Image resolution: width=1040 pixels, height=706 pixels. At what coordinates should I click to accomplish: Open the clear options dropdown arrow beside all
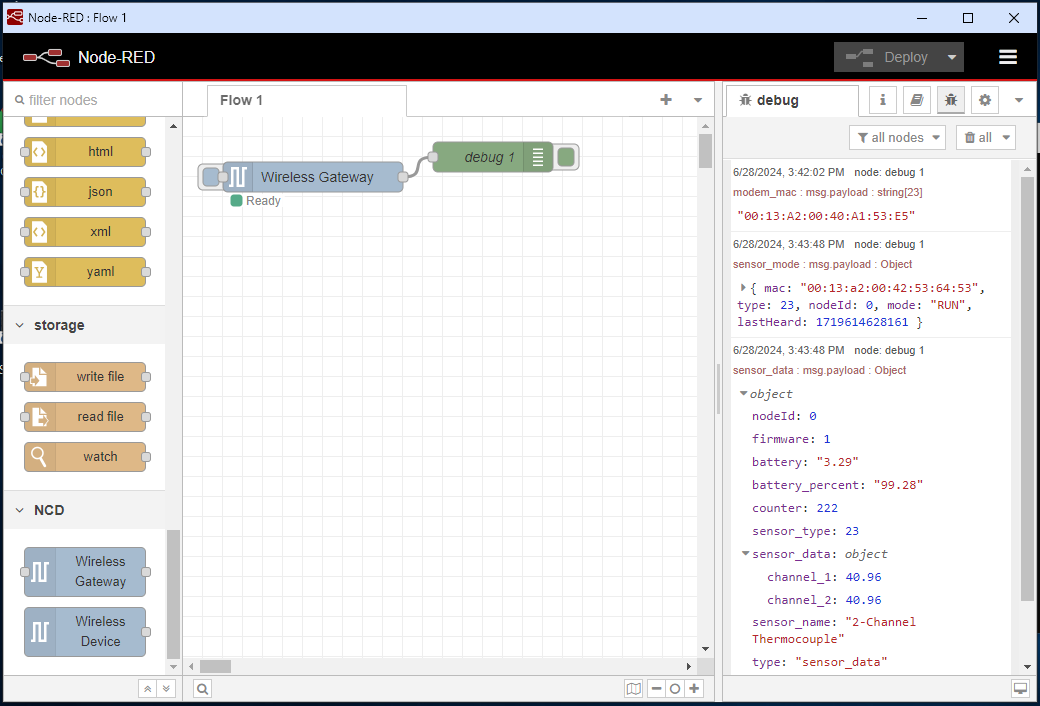(x=1006, y=137)
